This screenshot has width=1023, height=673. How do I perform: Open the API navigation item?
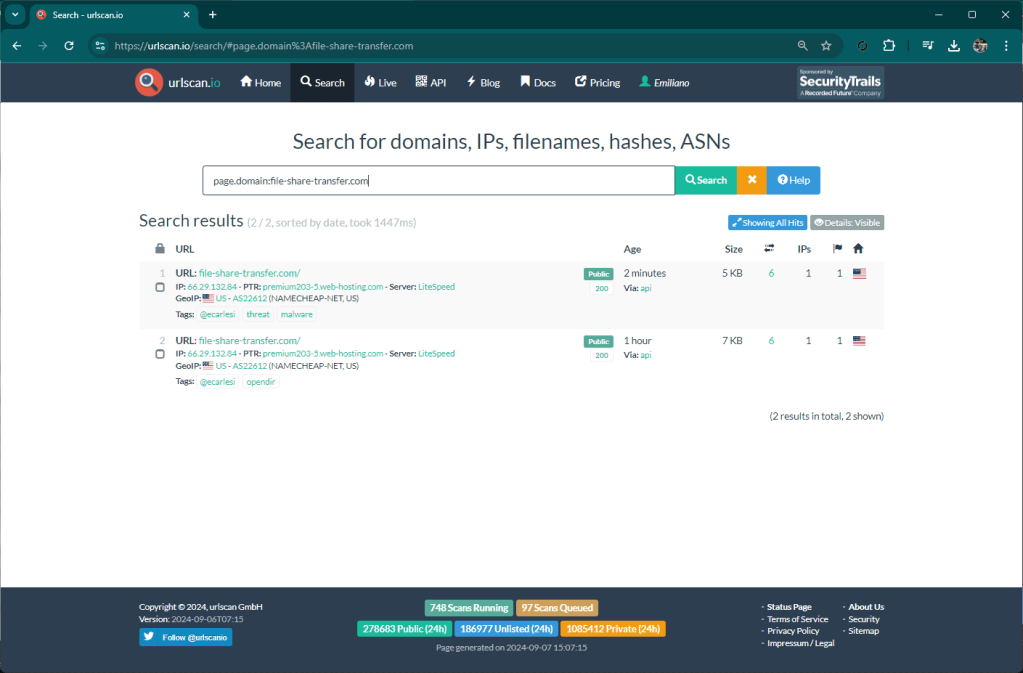(431, 83)
